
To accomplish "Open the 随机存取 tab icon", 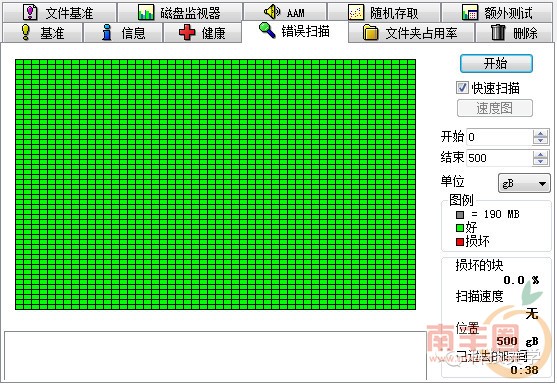I will [356, 12].
